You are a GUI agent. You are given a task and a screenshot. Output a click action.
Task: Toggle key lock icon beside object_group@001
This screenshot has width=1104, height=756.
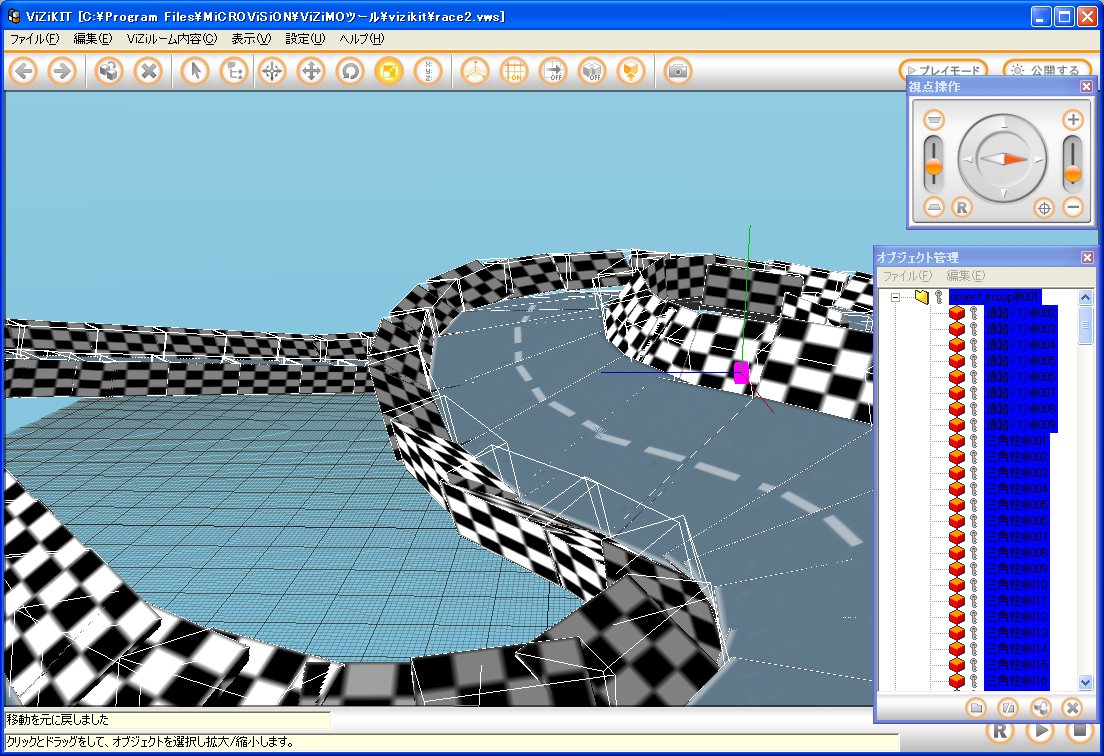click(939, 297)
